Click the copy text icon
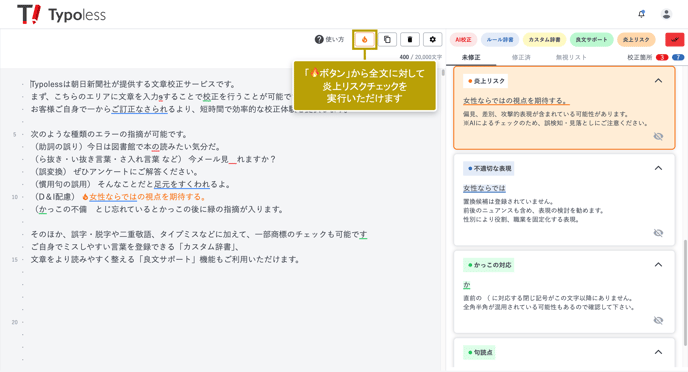The width and height of the screenshot is (688, 372). click(x=387, y=39)
